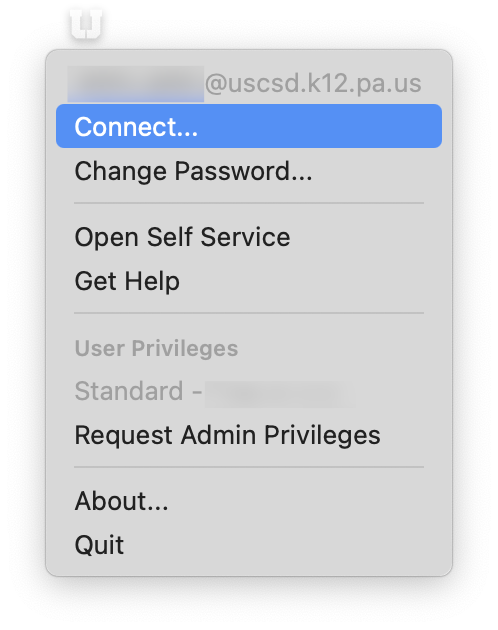Request help through Get Help

(249, 280)
